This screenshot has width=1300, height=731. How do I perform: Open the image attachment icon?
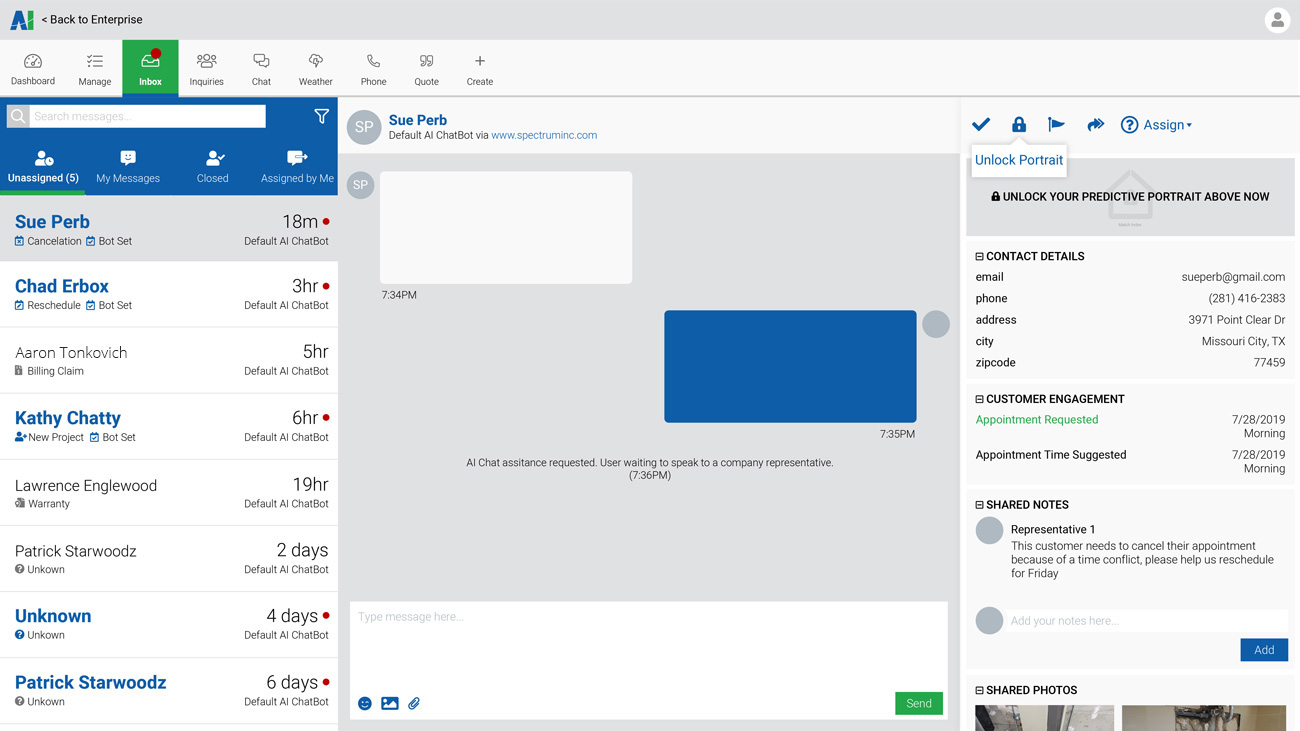click(389, 703)
